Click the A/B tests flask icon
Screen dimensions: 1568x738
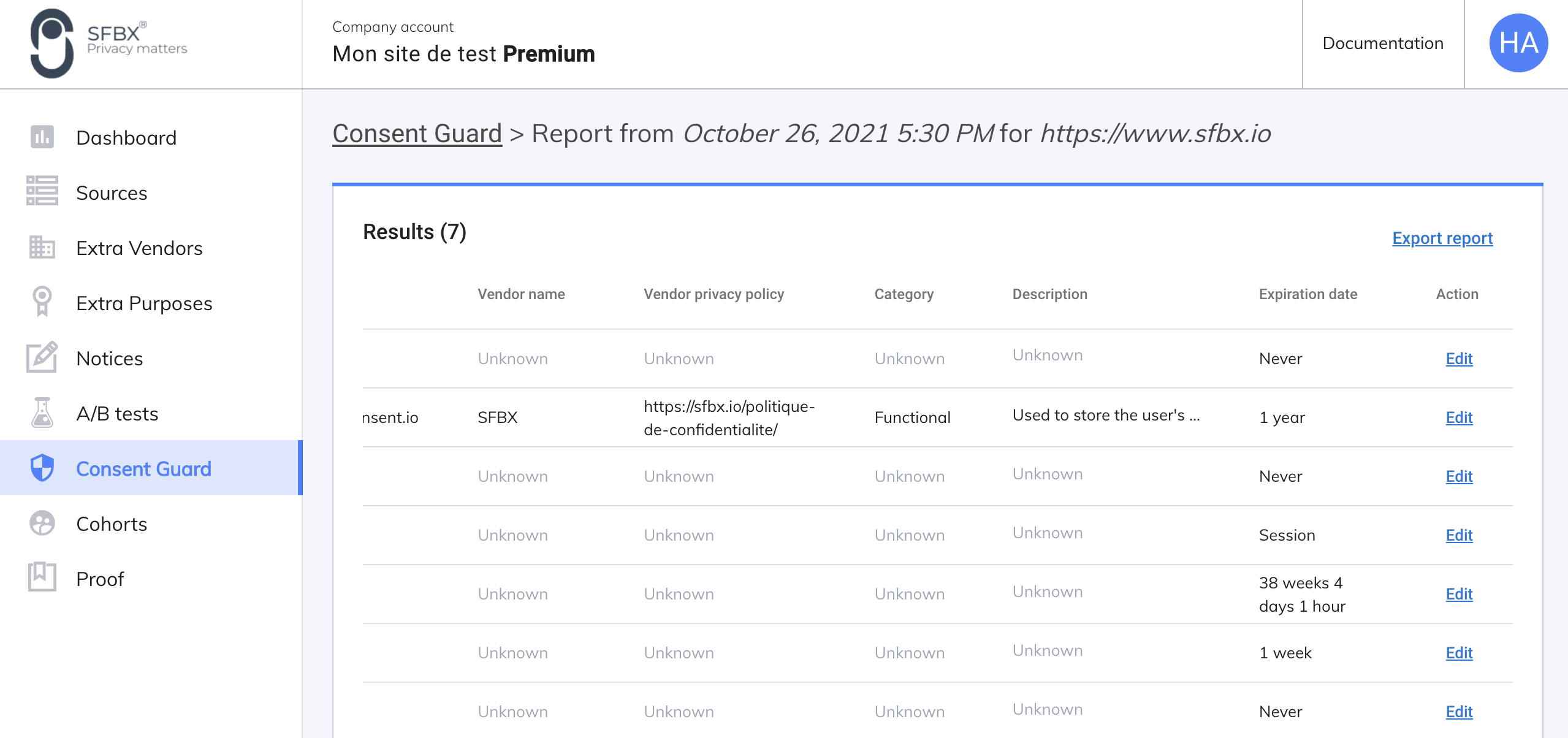(42, 413)
